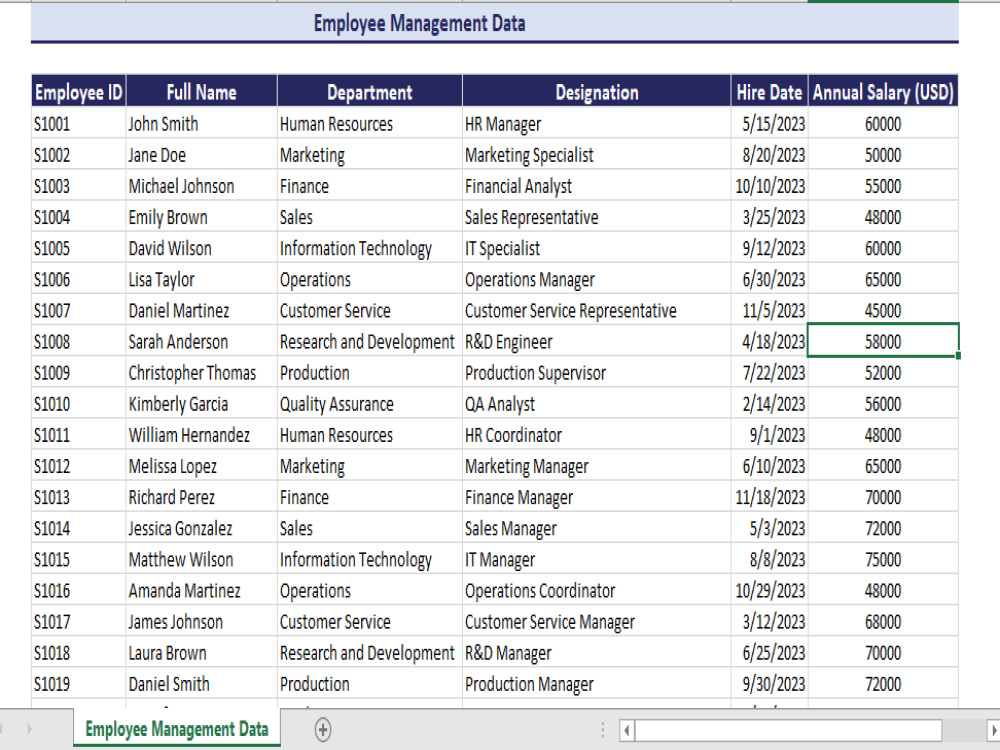Select the Daniel Martinez cell
Screen dimensions: 1000x750
coord(202,311)
